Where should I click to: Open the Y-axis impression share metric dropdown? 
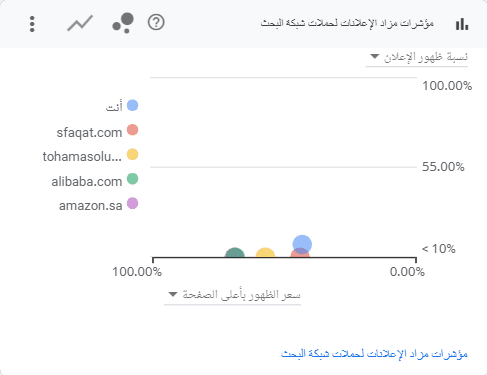tap(417, 57)
